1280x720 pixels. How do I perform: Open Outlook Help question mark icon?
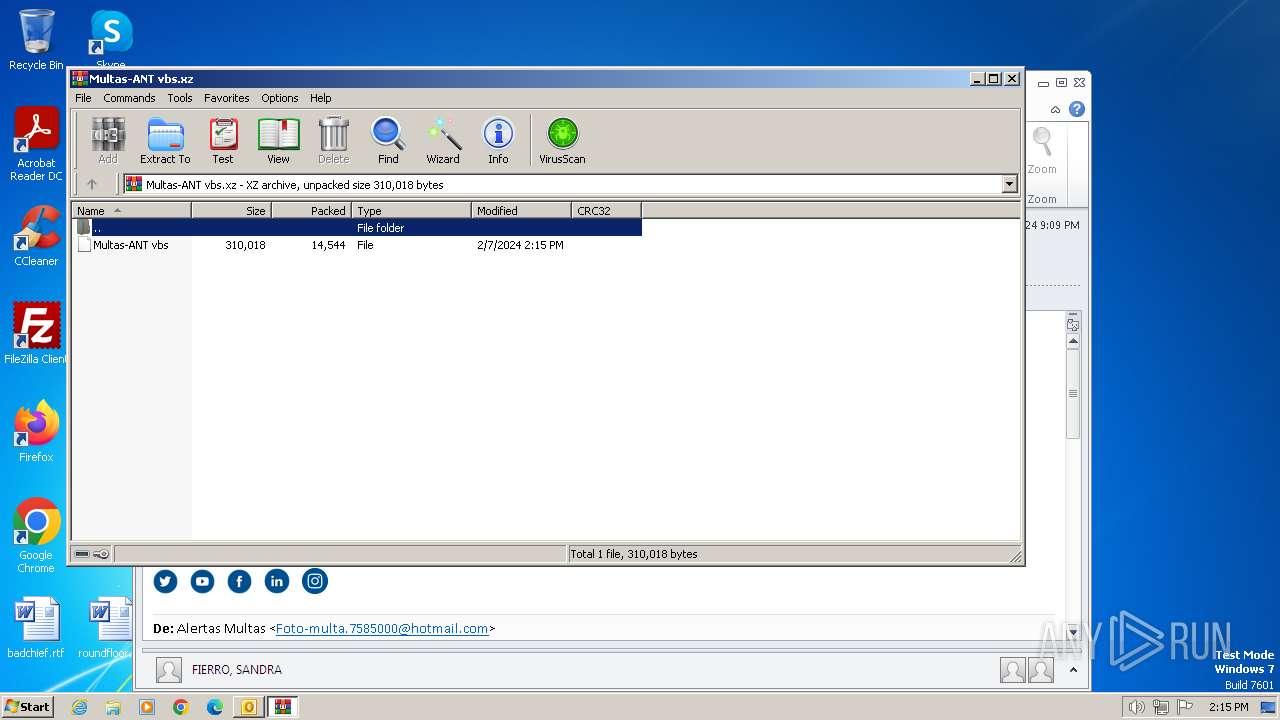pos(1077,109)
